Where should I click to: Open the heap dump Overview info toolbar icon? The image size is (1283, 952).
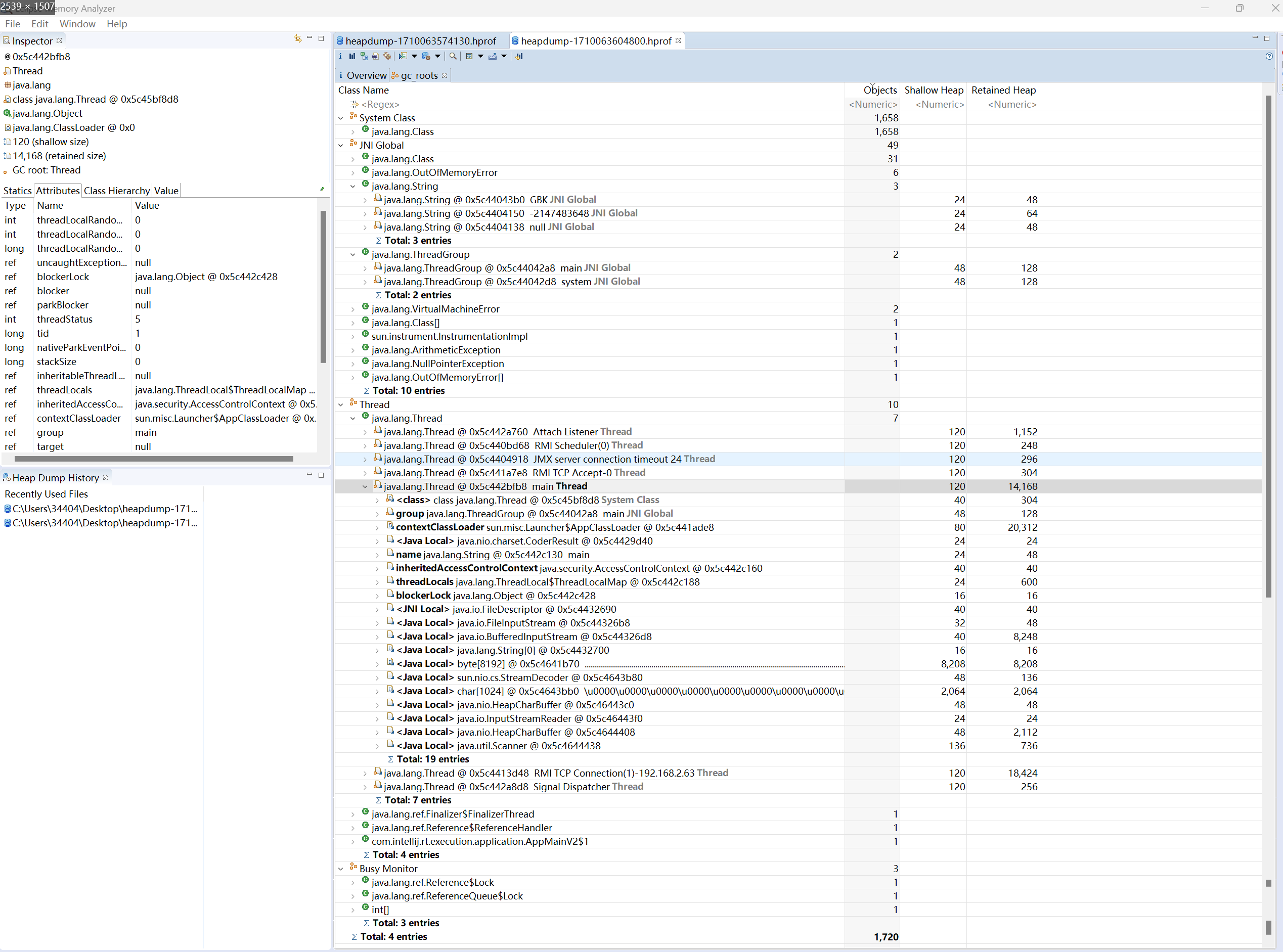[x=340, y=56]
